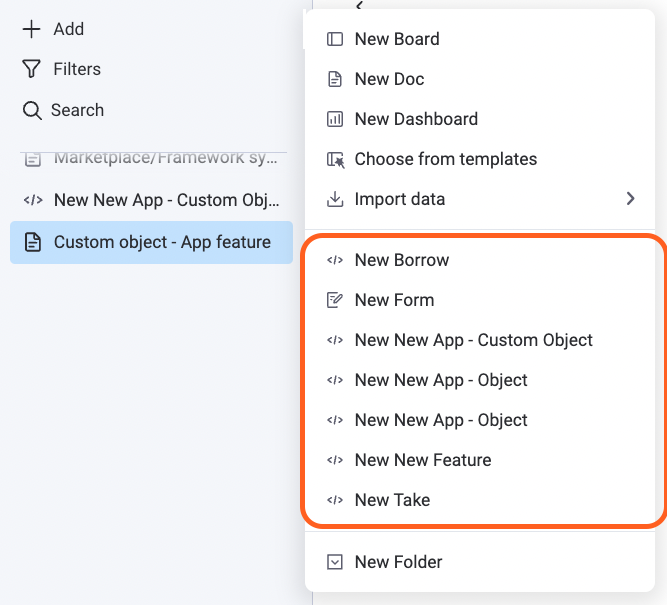Image resolution: width=667 pixels, height=605 pixels.
Task: Pick the first New New App - Object
Action: point(441,380)
